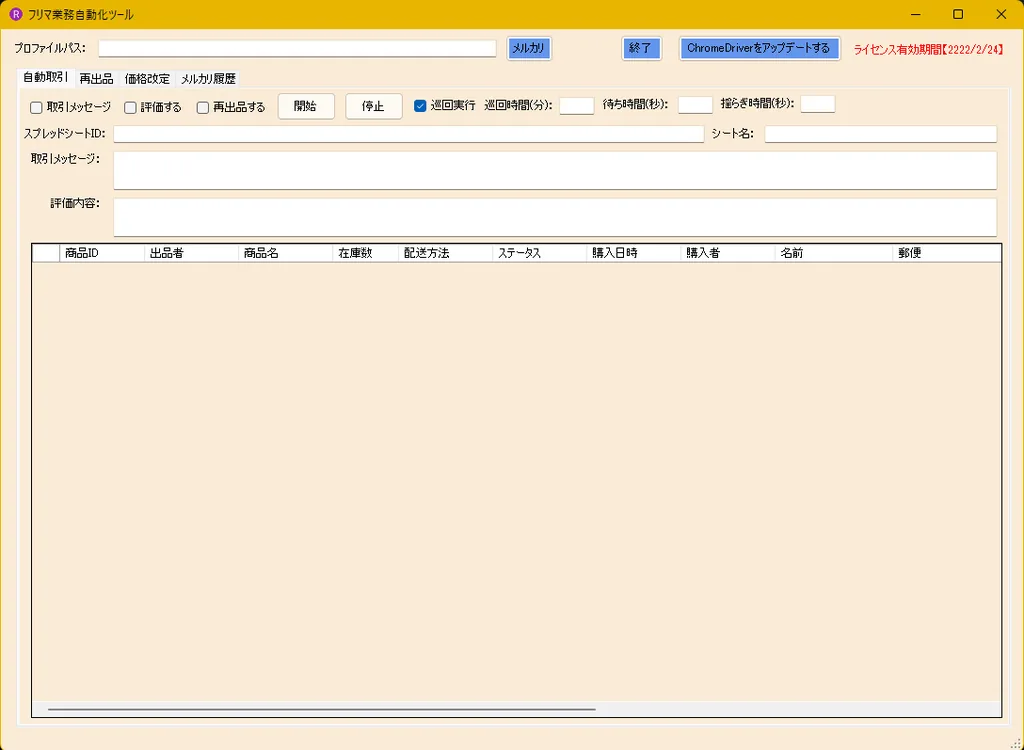The height and width of the screenshot is (750, 1024).
Task: Click the 終了 button to exit
Action: (x=641, y=48)
